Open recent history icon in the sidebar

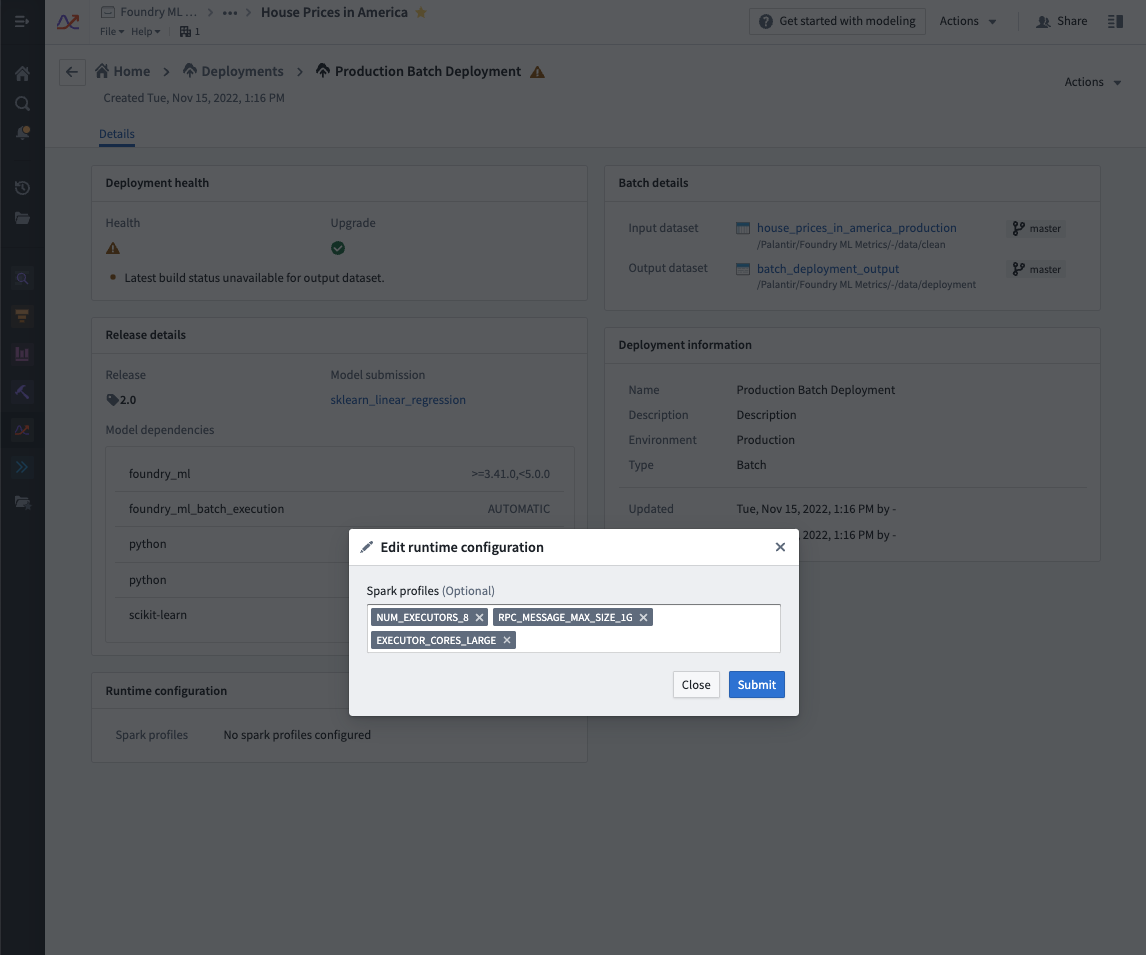[22, 188]
